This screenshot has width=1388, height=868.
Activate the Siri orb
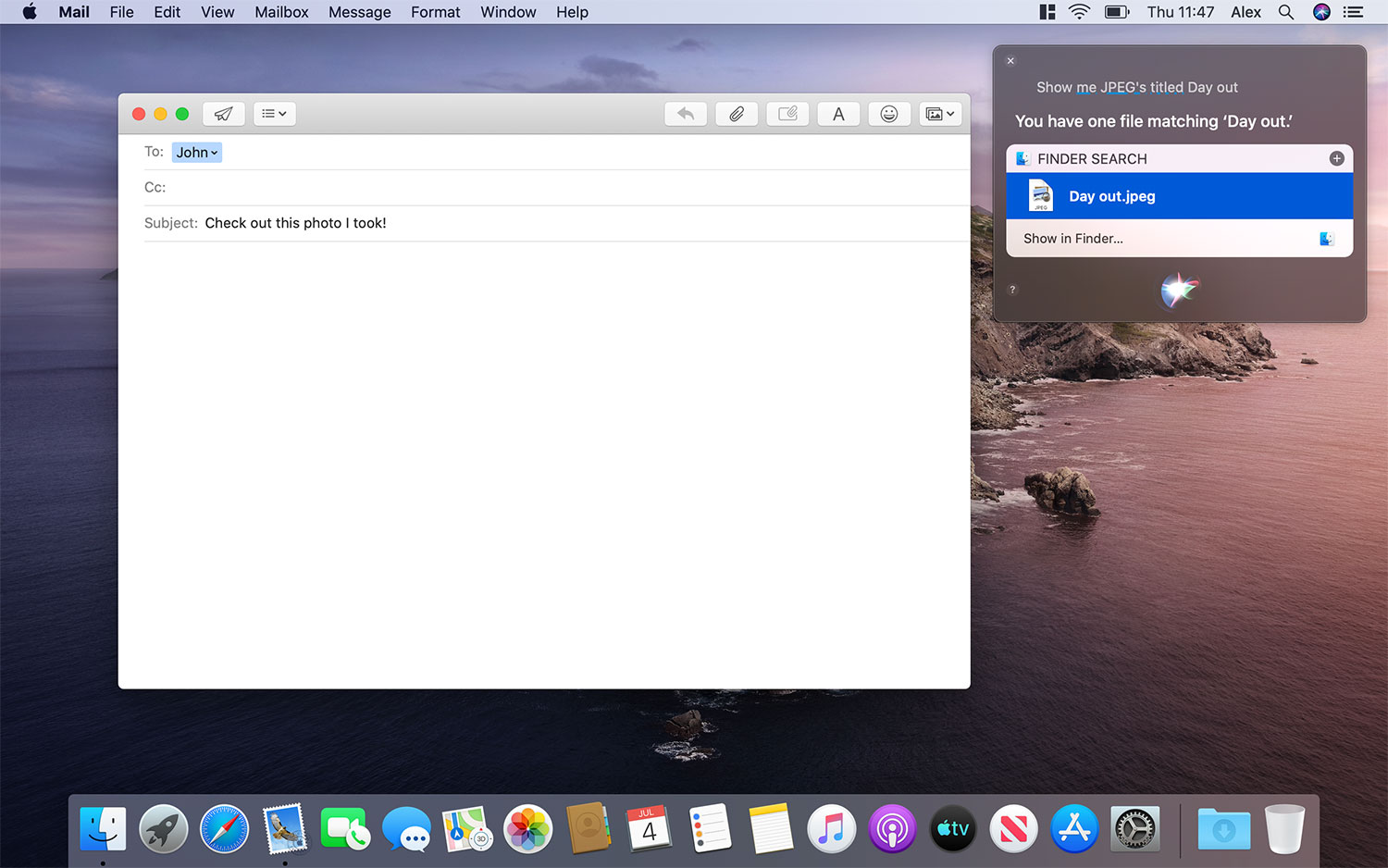pos(1180,291)
